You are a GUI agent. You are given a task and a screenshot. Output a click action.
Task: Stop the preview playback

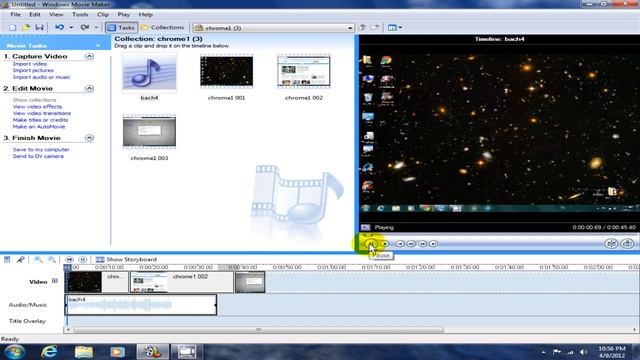385,244
